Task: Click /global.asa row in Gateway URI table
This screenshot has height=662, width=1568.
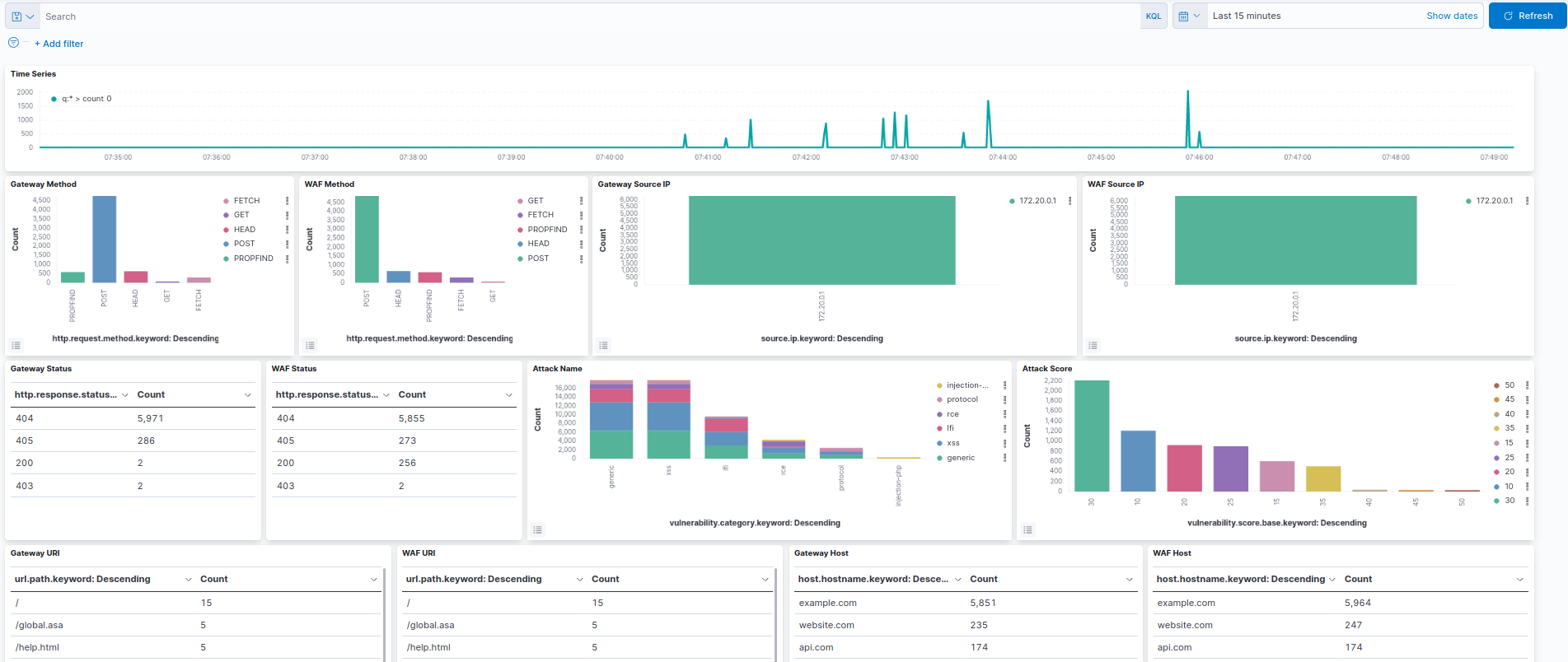Action: coord(196,625)
